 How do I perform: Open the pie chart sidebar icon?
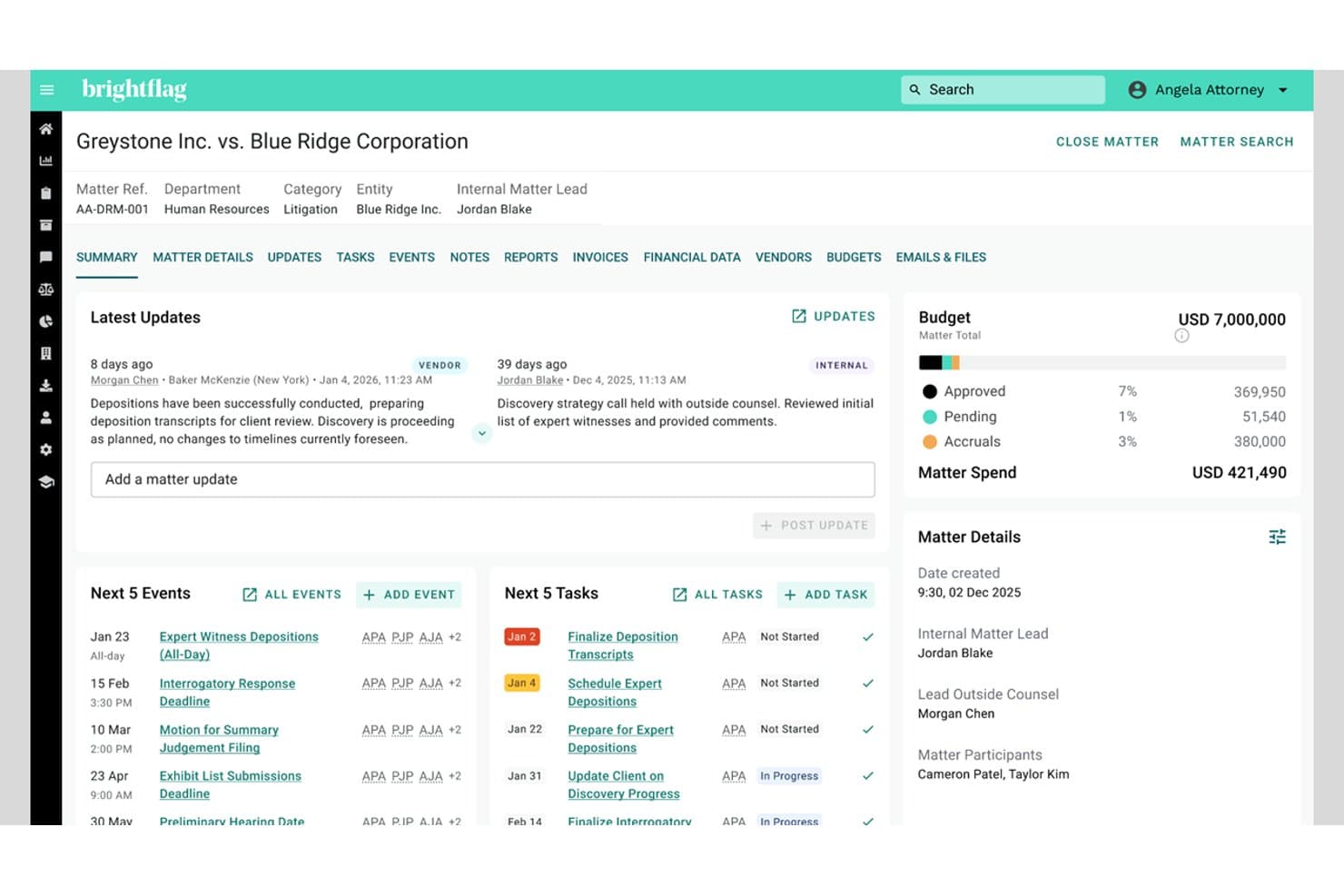click(x=46, y=321)
